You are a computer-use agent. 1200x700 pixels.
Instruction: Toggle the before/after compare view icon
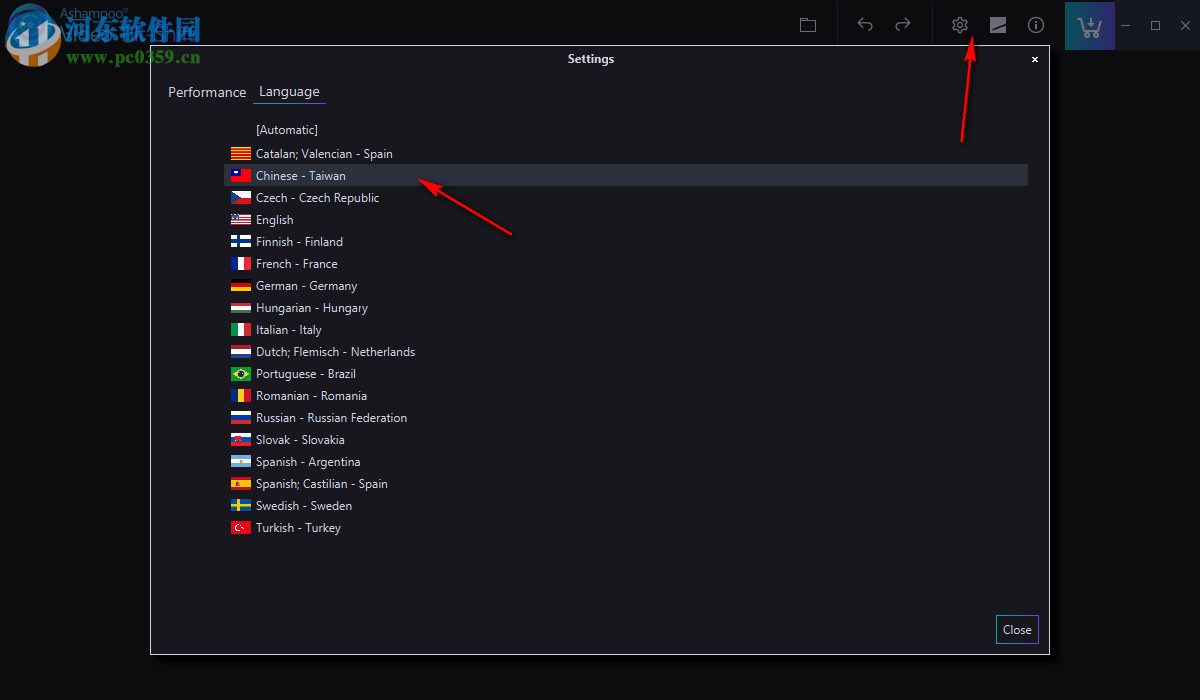point(998,25)
